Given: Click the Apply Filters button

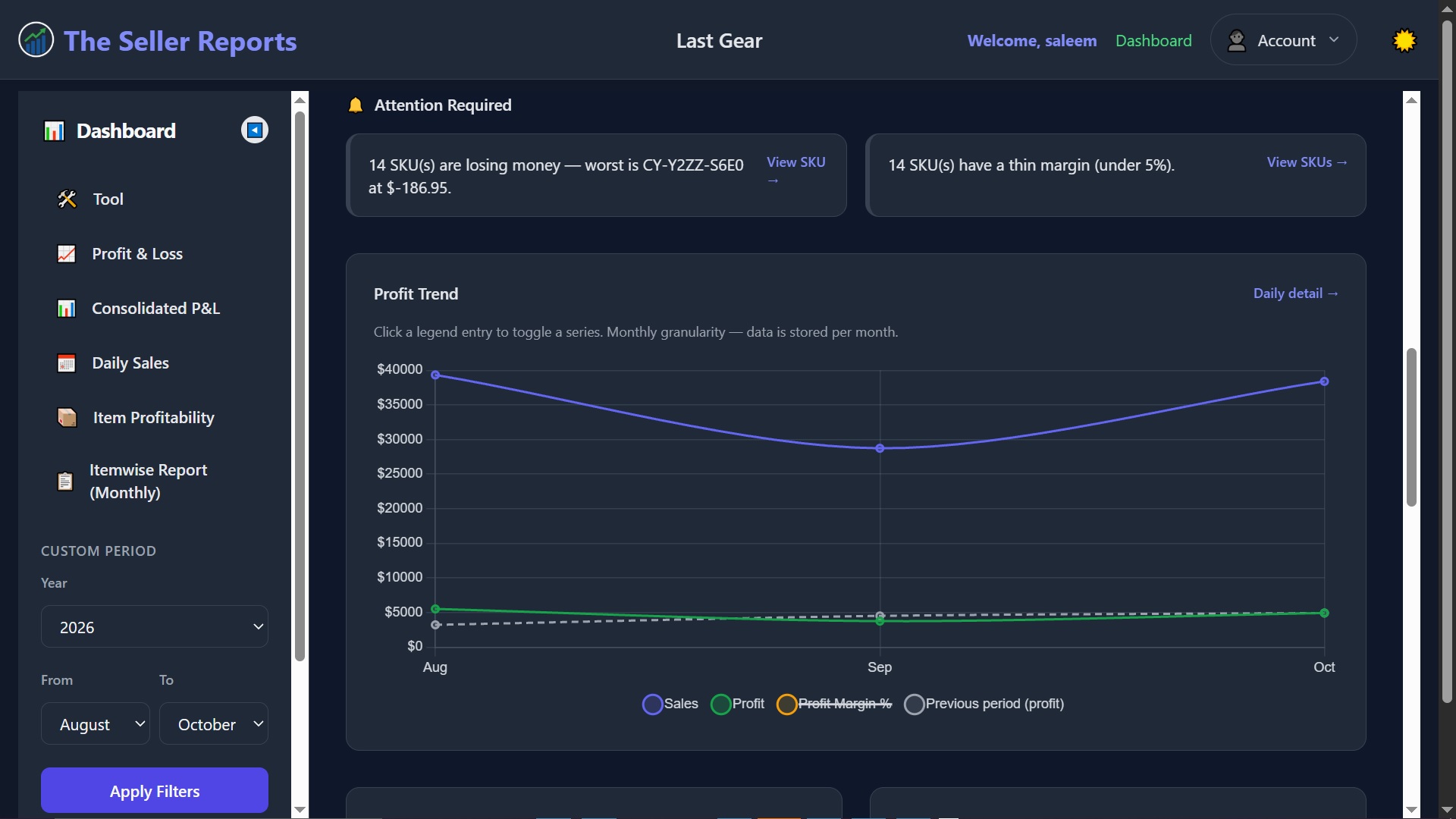Looking at the screenshot, I should point(155,790).
